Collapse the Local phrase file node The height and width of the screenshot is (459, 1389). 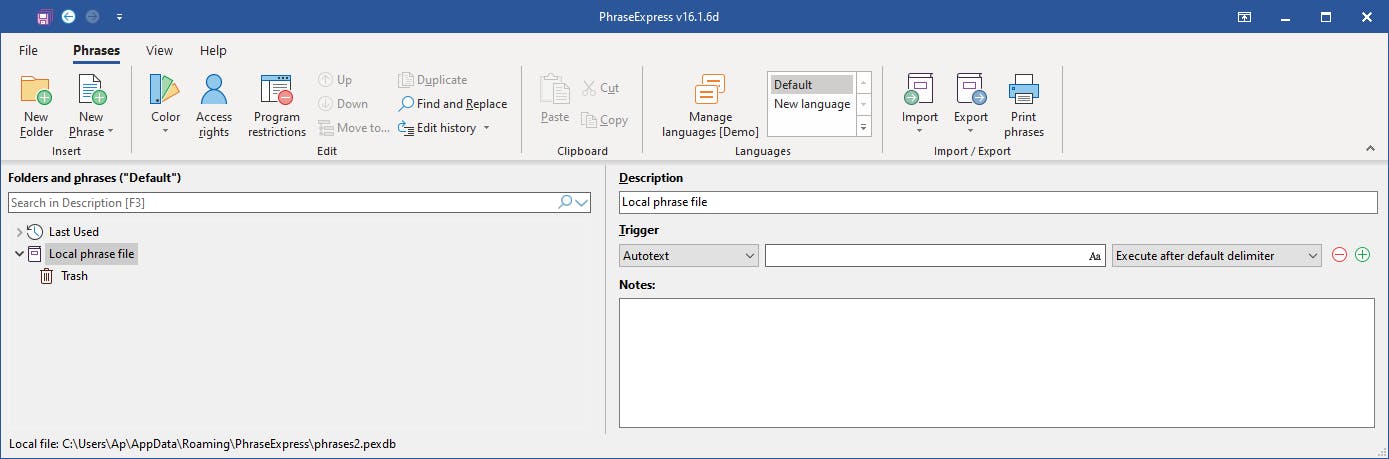click(19, 254)
